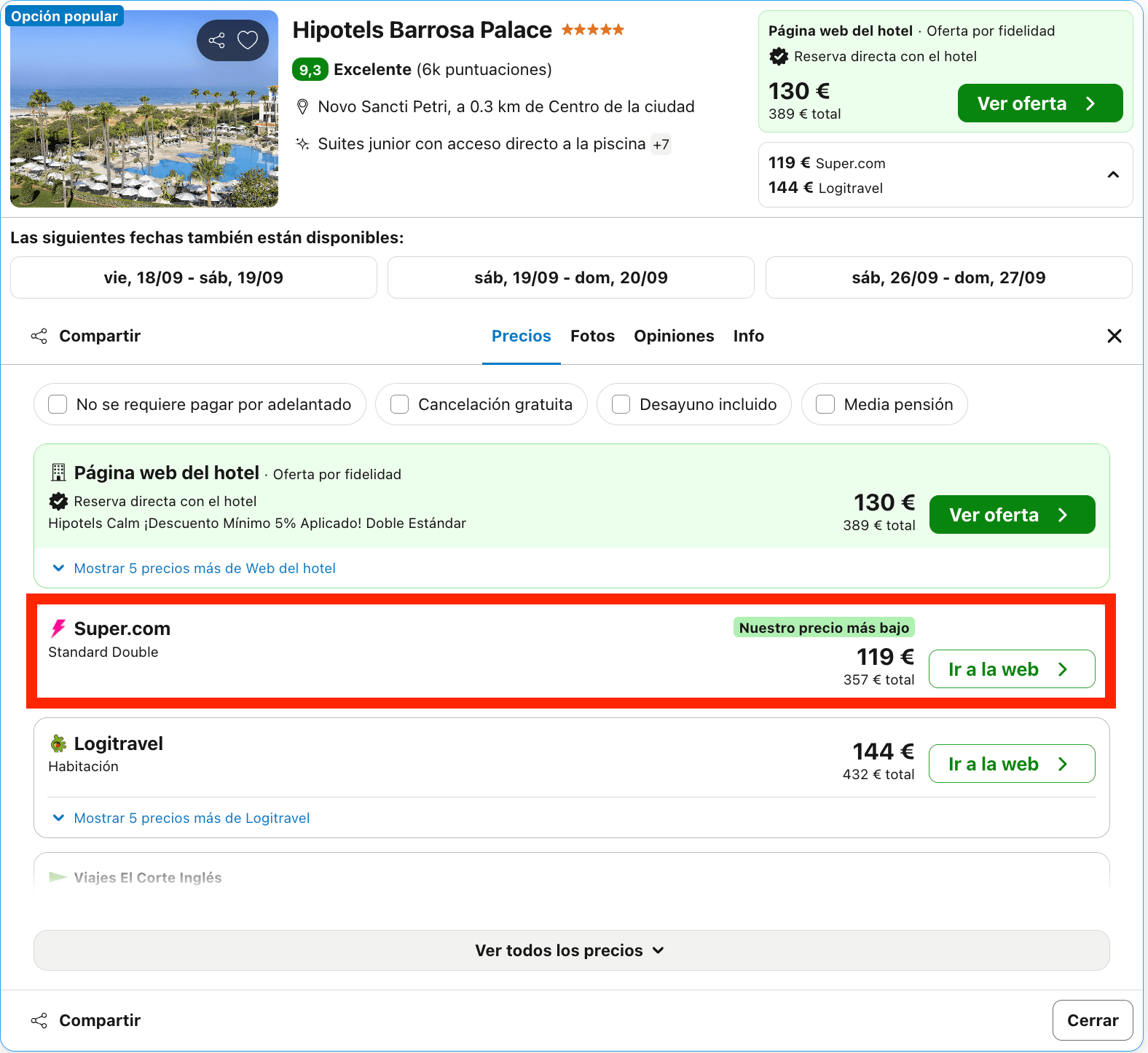Click the Suites junior con acceso directo text
The image size is (1148, 1053).
[x=481, y=144]
